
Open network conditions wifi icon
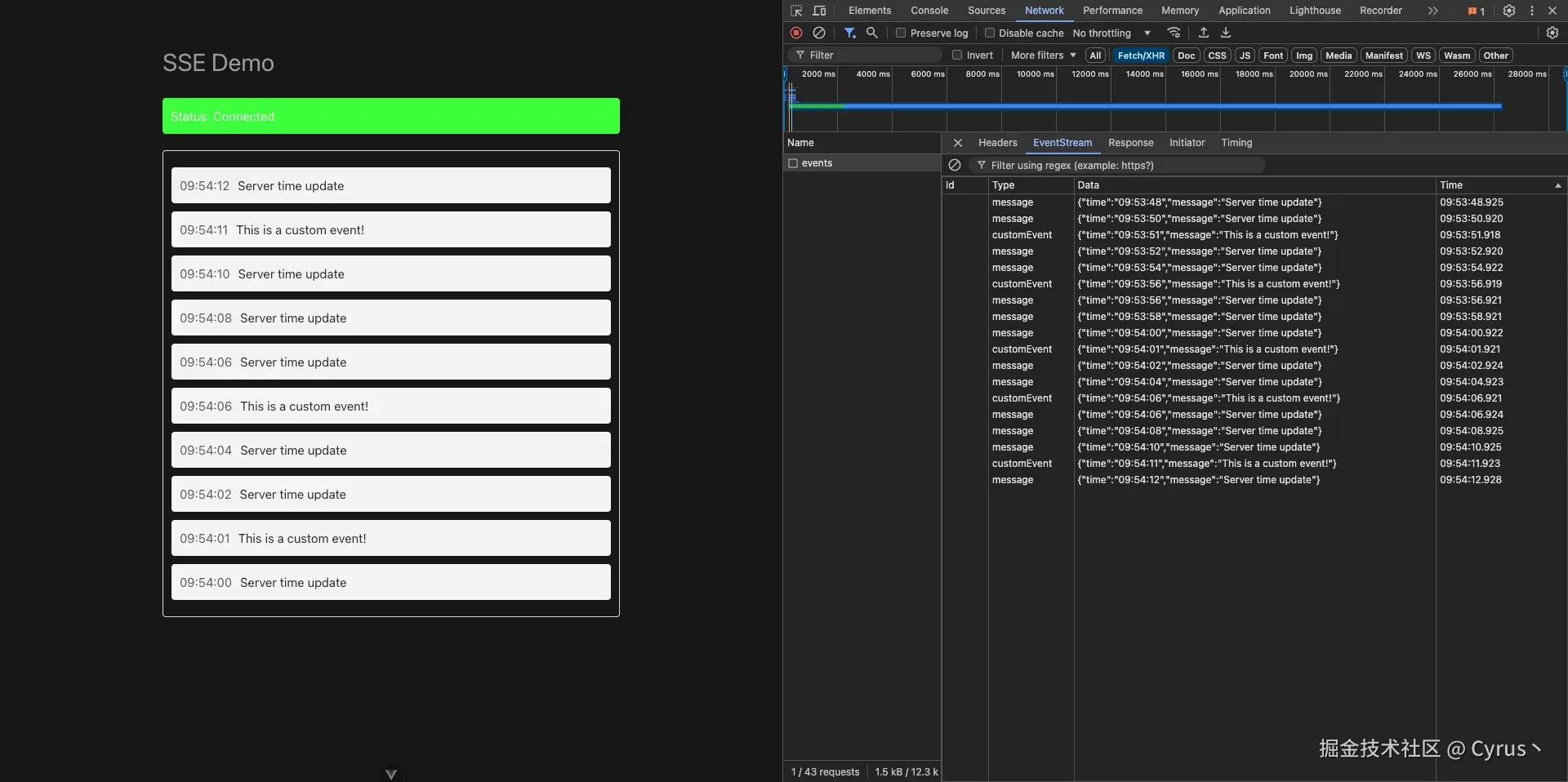click(x=1174, y=33)
